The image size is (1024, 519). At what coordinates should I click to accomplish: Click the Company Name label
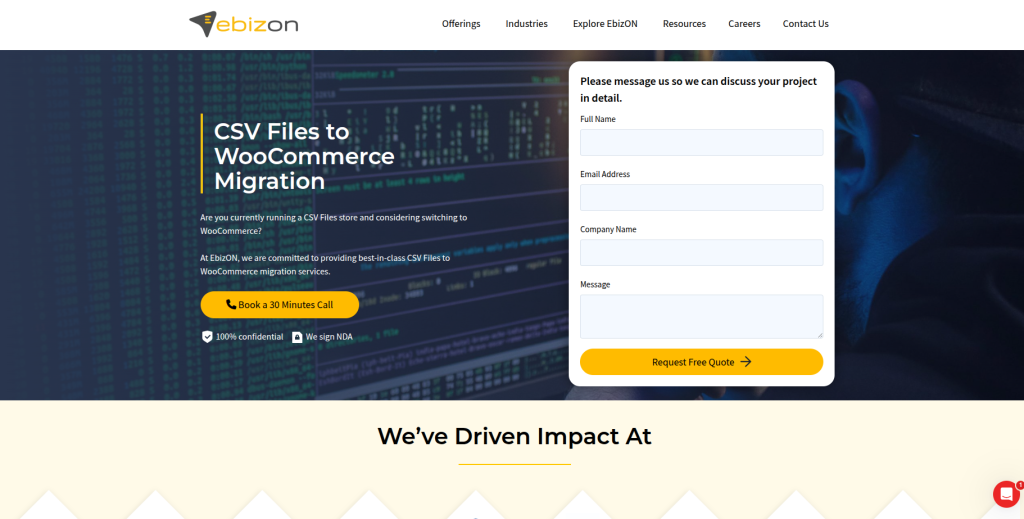pyautogui.click(x=608, y=229)
